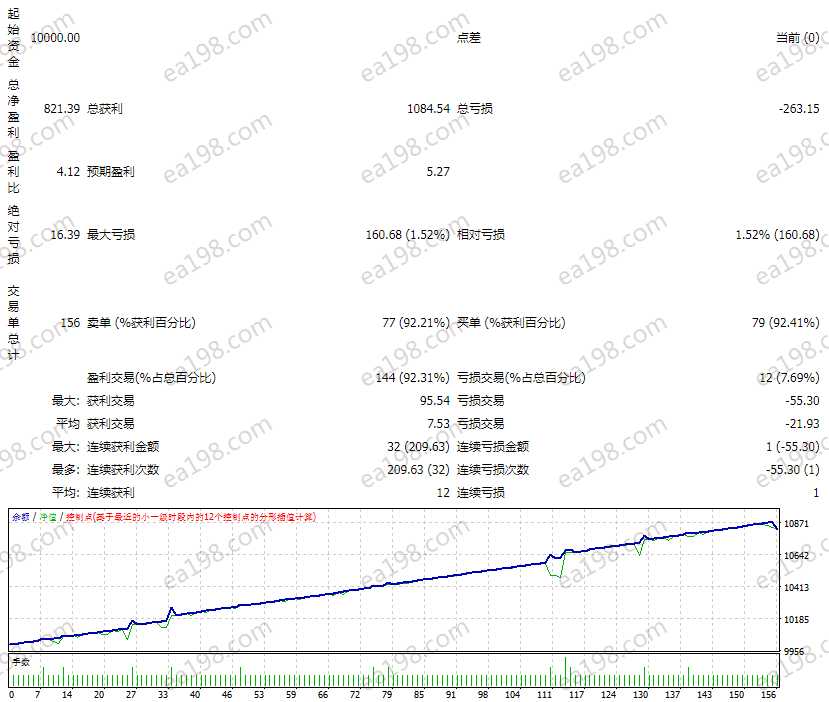Select the 总亏损 value -263.15

[x=798, y=107]
